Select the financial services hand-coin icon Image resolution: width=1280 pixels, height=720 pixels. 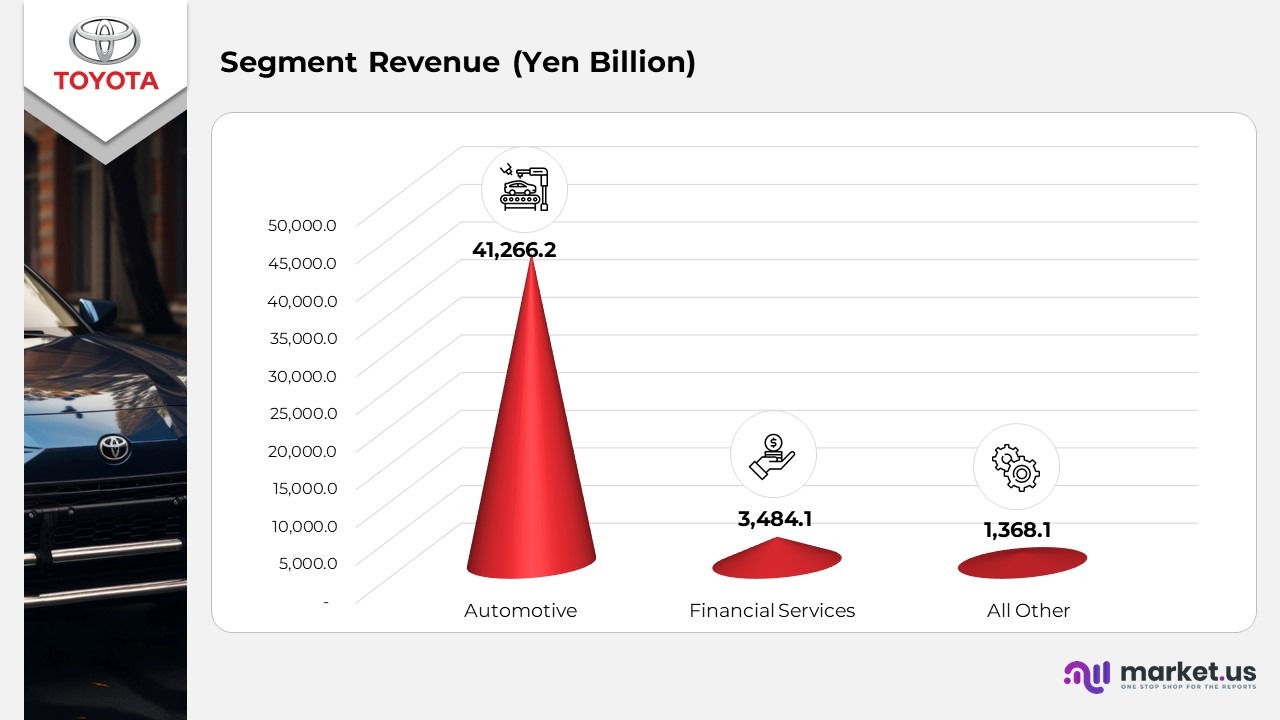point(773,456)
